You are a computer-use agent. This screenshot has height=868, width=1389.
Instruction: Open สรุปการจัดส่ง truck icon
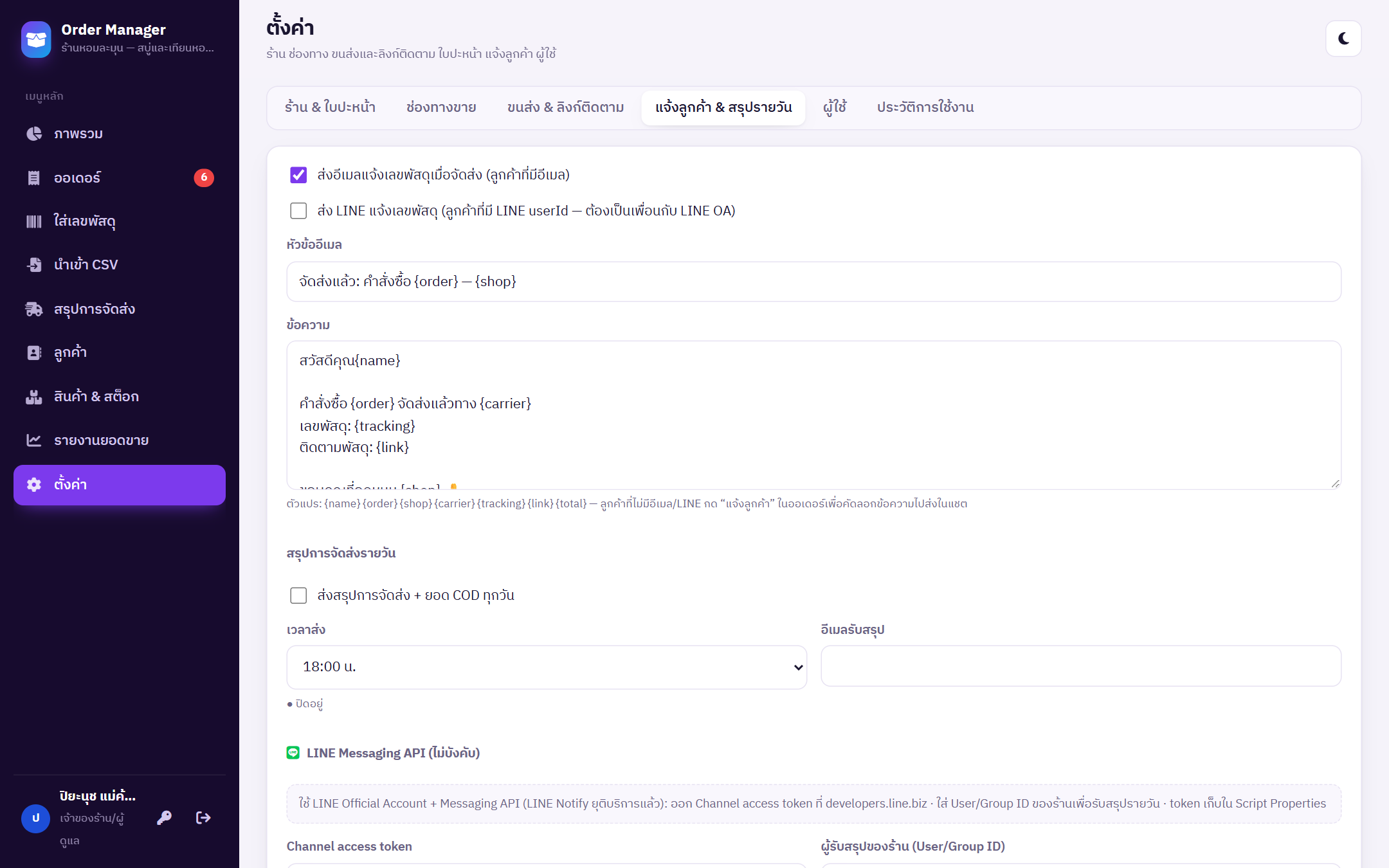[34, 309]
